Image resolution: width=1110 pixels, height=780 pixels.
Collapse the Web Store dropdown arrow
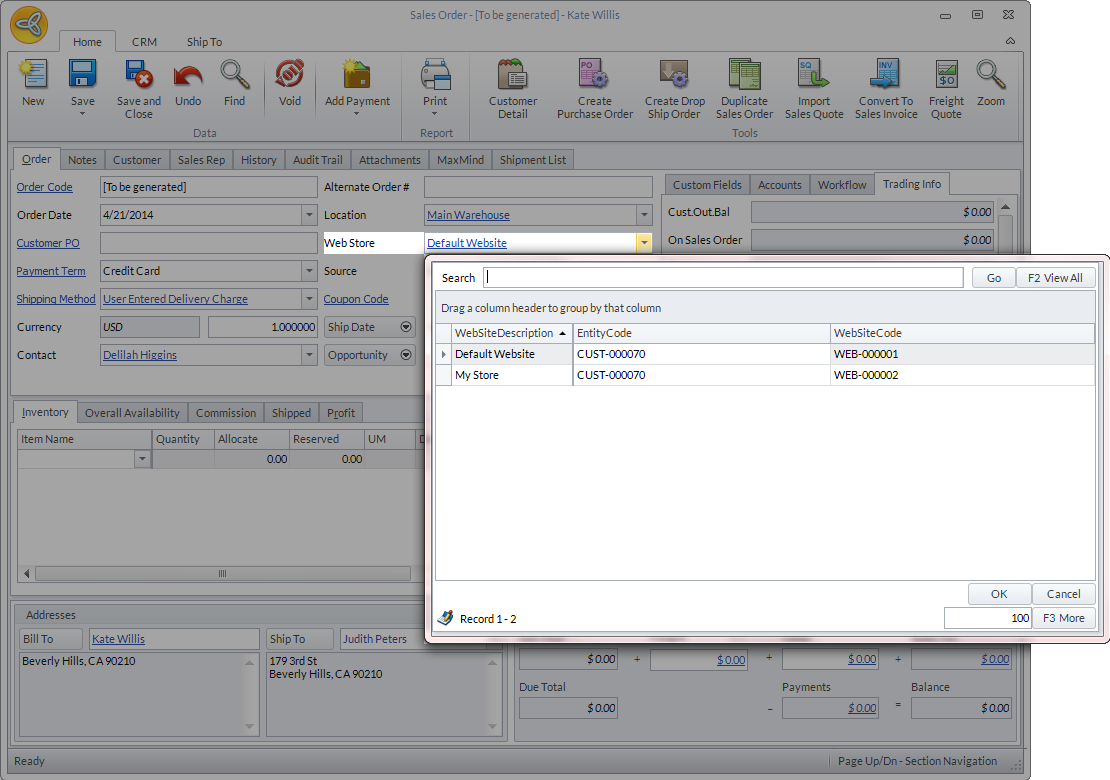point(644,243)
